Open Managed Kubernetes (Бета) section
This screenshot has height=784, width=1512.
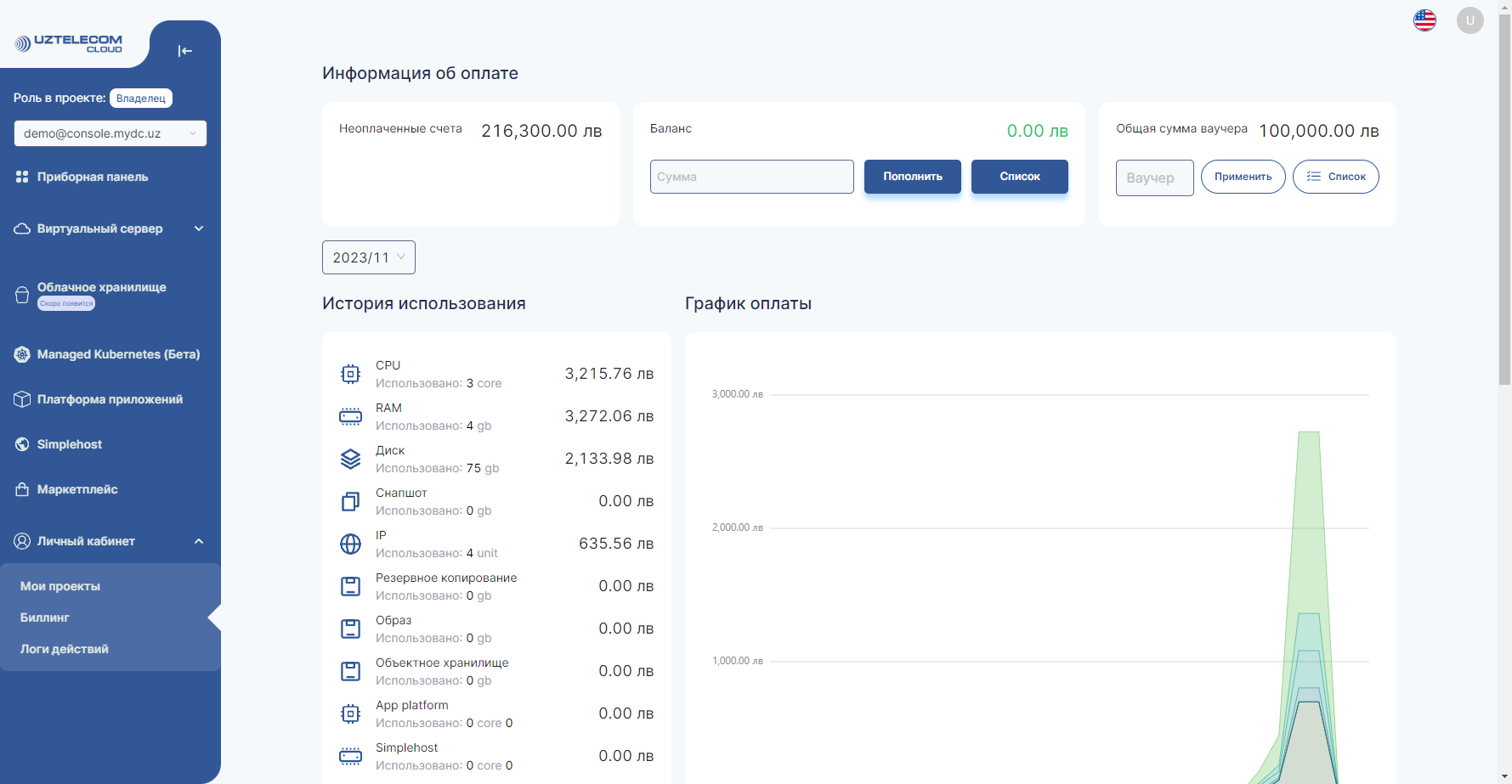coord(21,354)
